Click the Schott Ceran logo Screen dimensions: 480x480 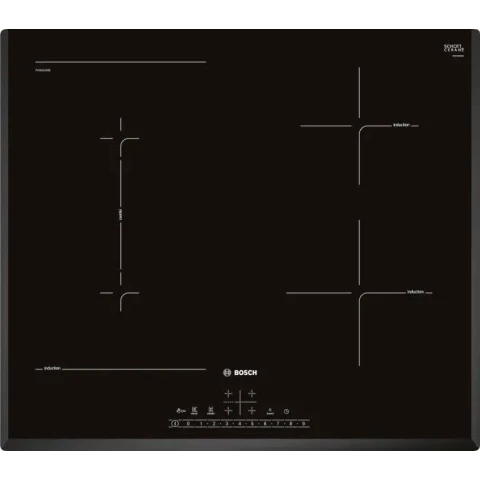click(x=454, y=49)
